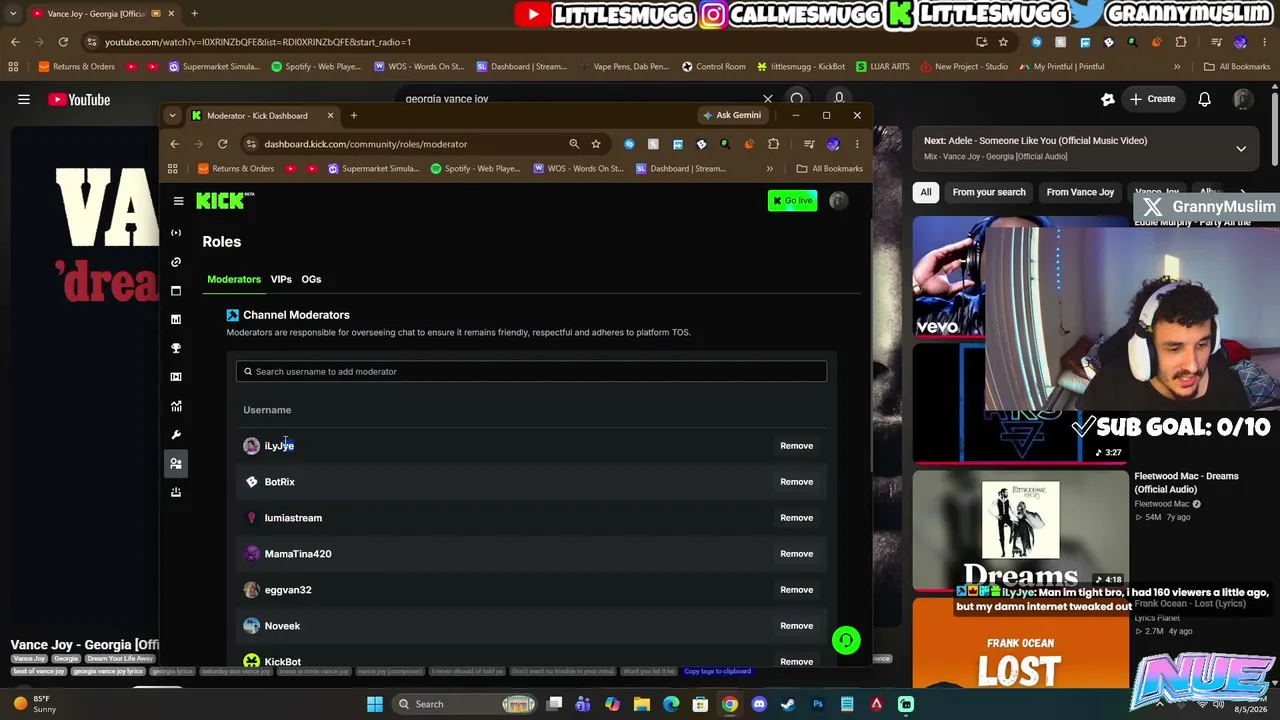
Task: Open the wrench settings icon in Kick sidebar
Action: point(176,435)
